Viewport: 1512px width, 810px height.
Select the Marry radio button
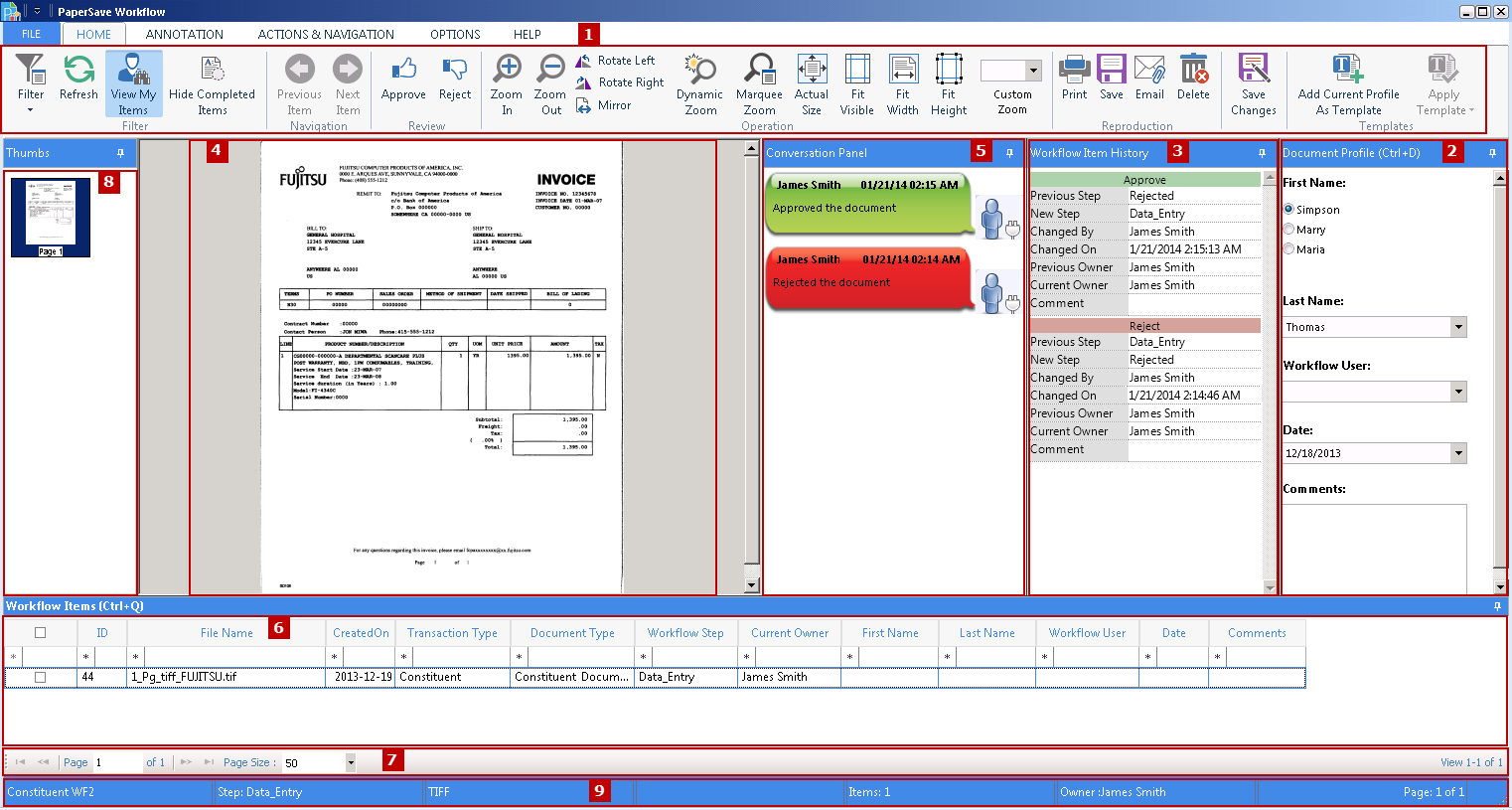1289,230
